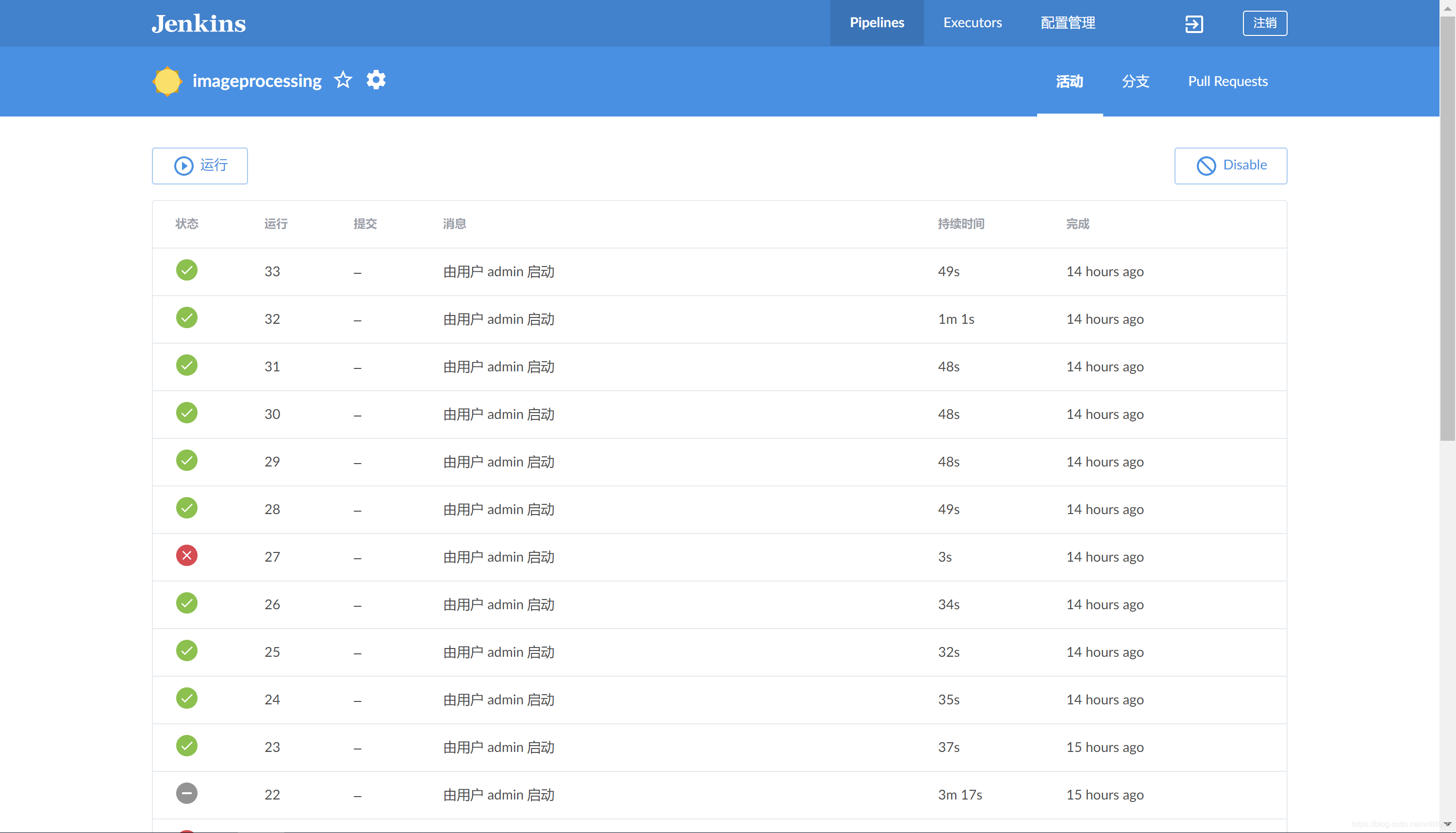
Task: Switch to the Pull Requests tab
Action: click(1228, 81)
